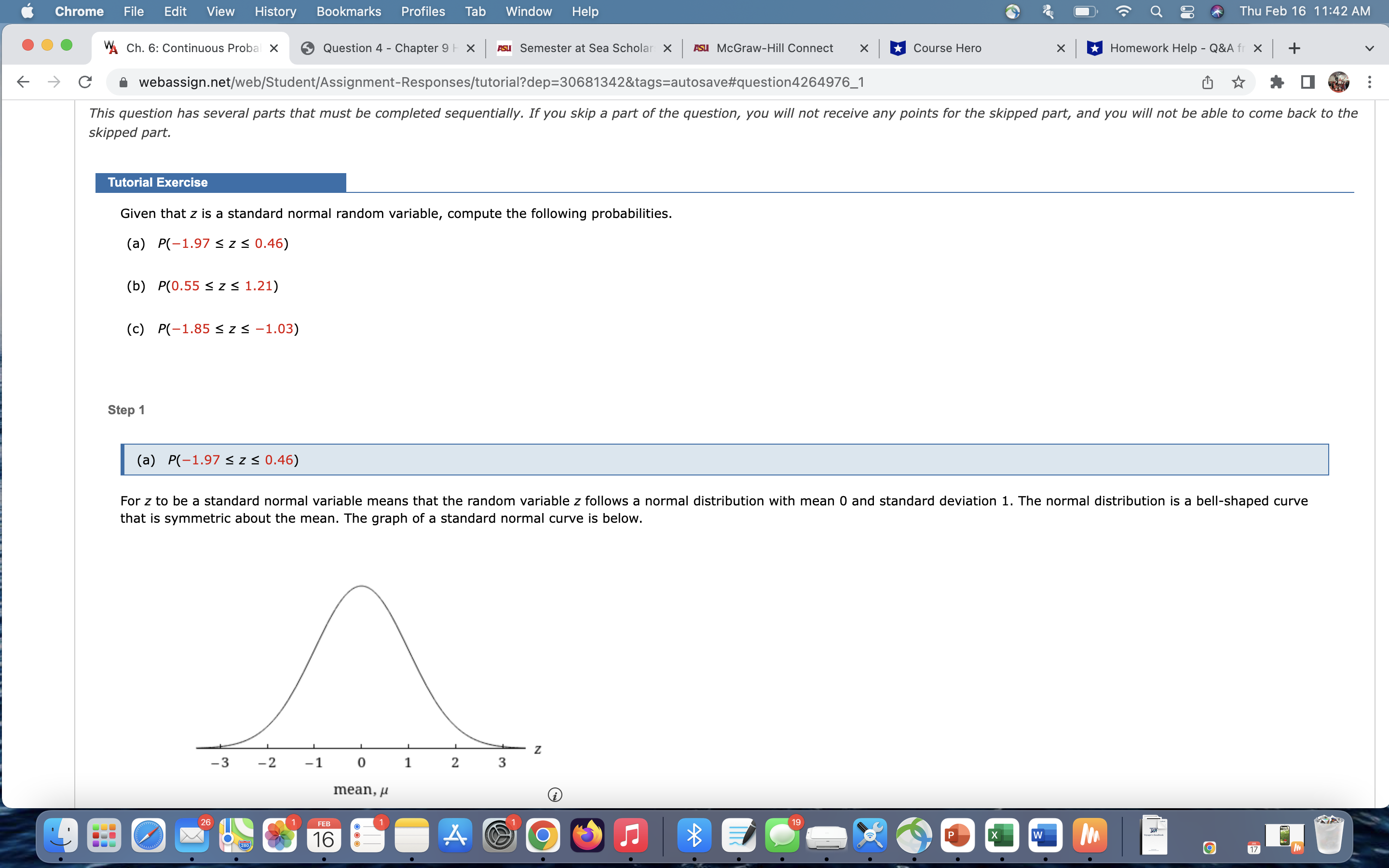The image size is (1389, 868).
Task: Click the Wi-Fi icon in menu bar
Action: click(x=1121, y=12)
